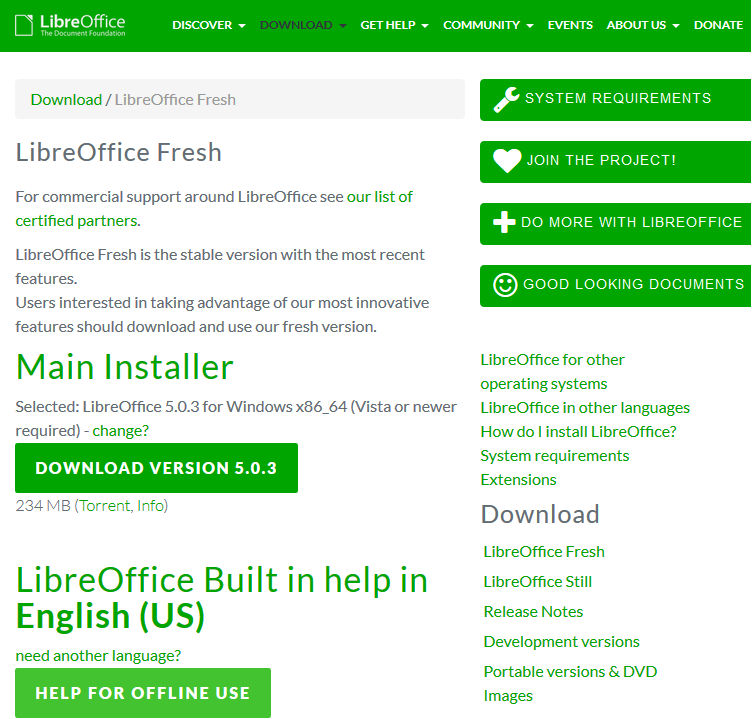Click the heart icon on Join the Project

(x=507, y=161)
